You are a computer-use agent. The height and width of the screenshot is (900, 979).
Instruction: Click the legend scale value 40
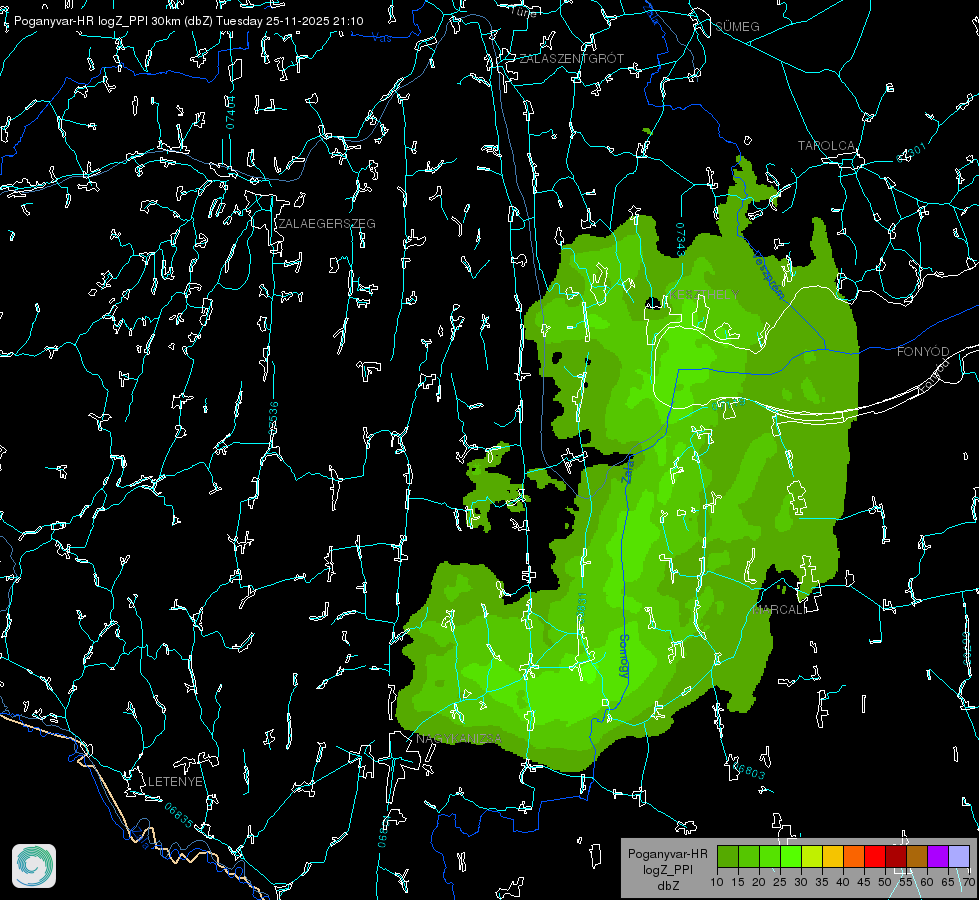point(843,883)
